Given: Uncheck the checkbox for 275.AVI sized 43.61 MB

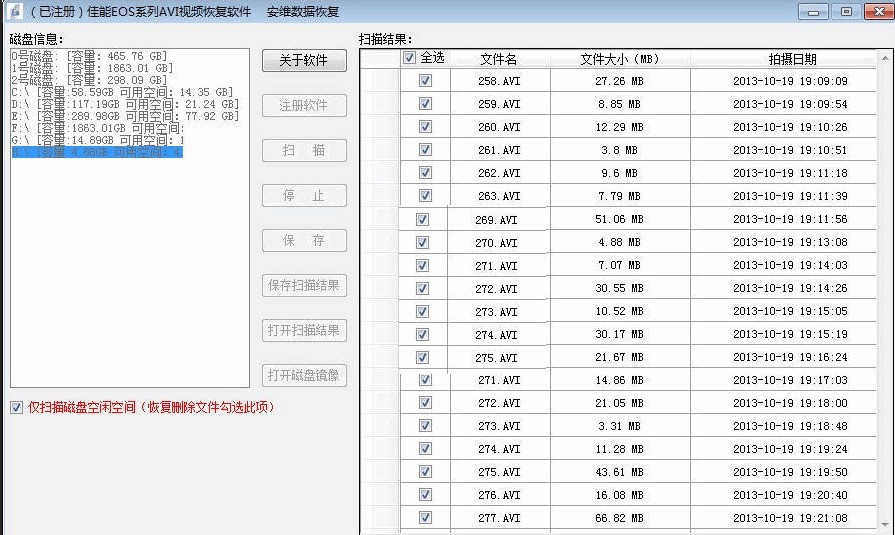Looking at the screenshot, I should [425, 472].
